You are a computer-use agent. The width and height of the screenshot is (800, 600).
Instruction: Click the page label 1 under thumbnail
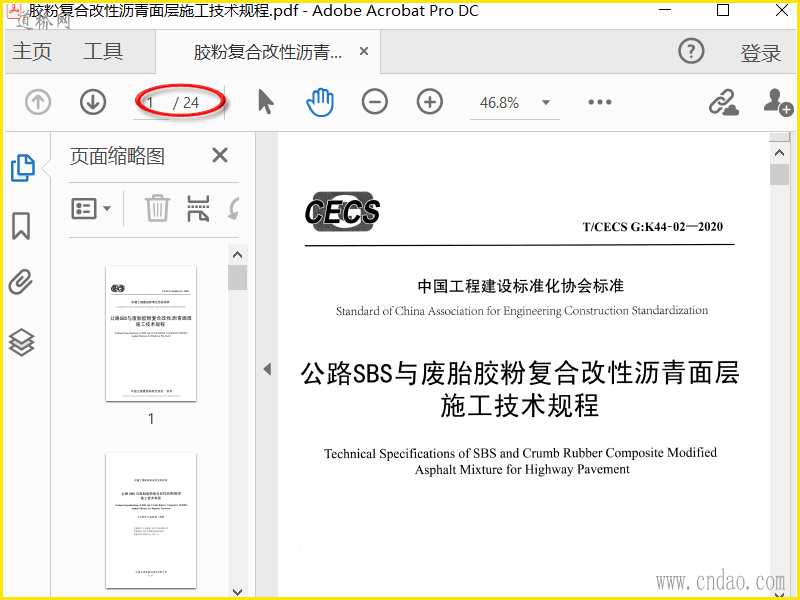point(151,419)
